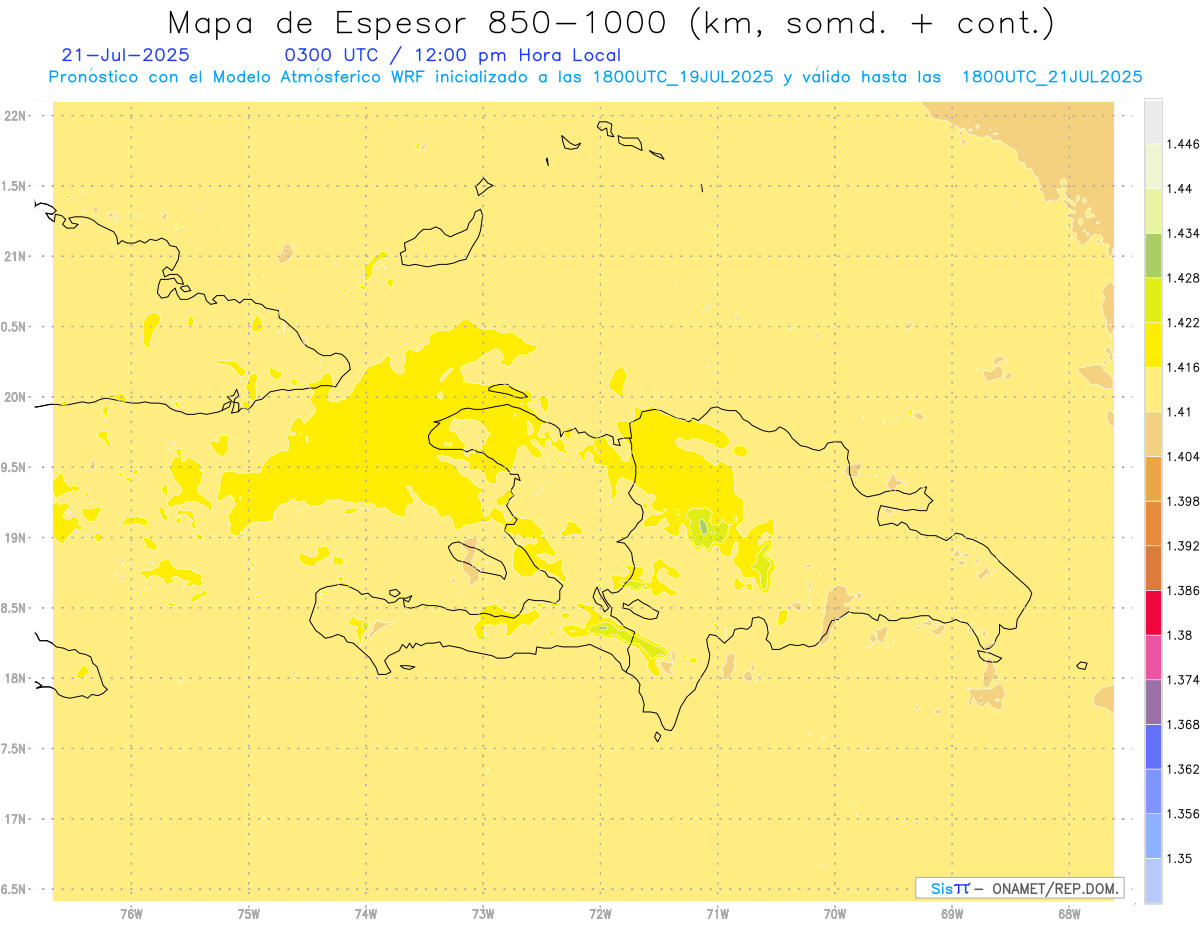The width and height of the screenshot is (1200, 927).
Task: Select the '1.398' colorbar label
Action: coord(1183,501)
